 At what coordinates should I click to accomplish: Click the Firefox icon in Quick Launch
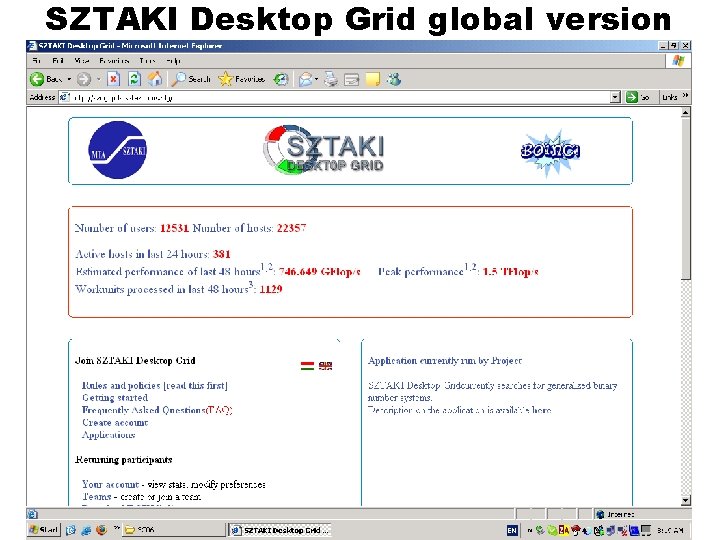[x=101, y=530]
